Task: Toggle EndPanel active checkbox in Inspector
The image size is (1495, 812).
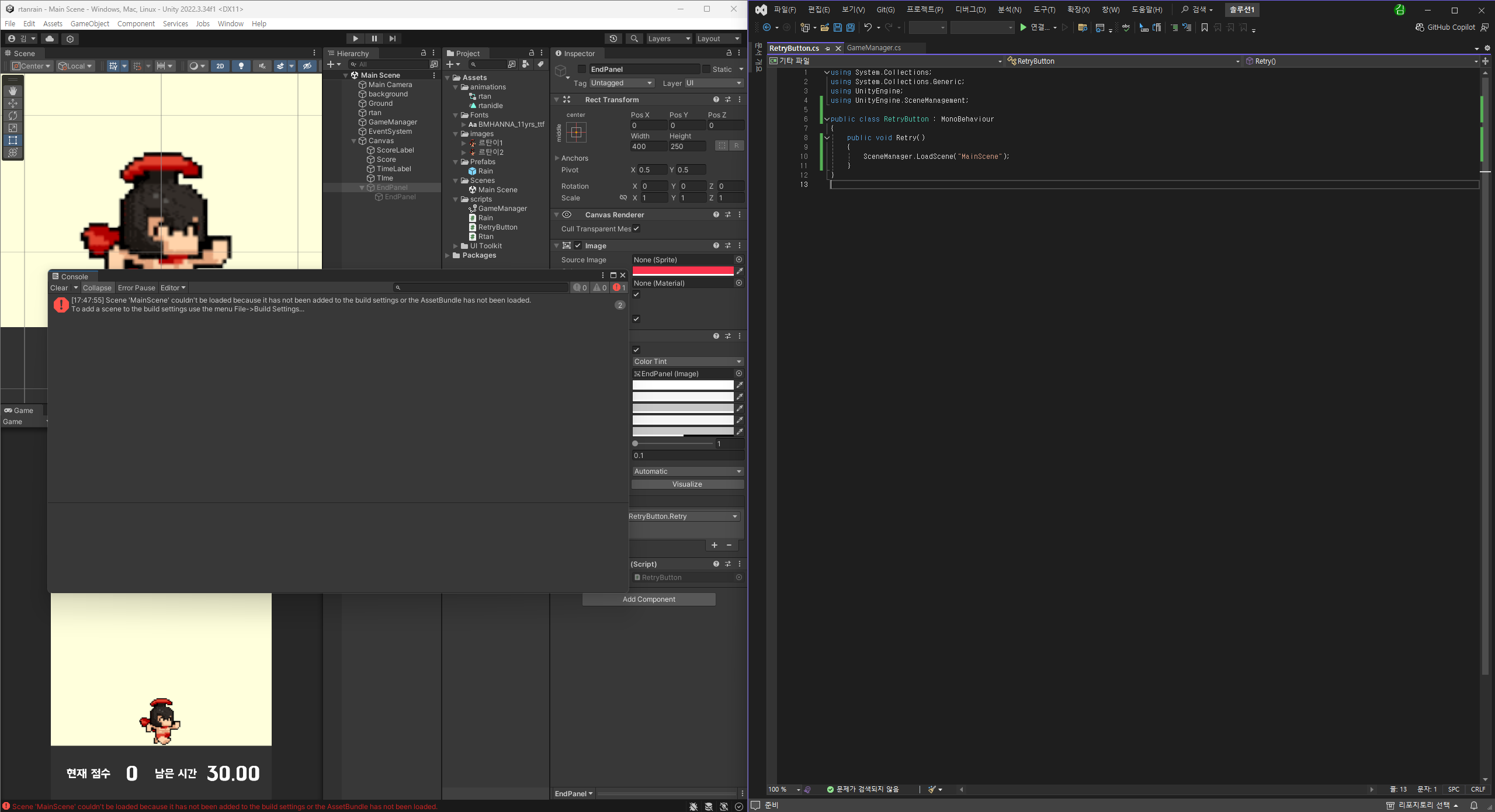Action: (x=582, y=69)
